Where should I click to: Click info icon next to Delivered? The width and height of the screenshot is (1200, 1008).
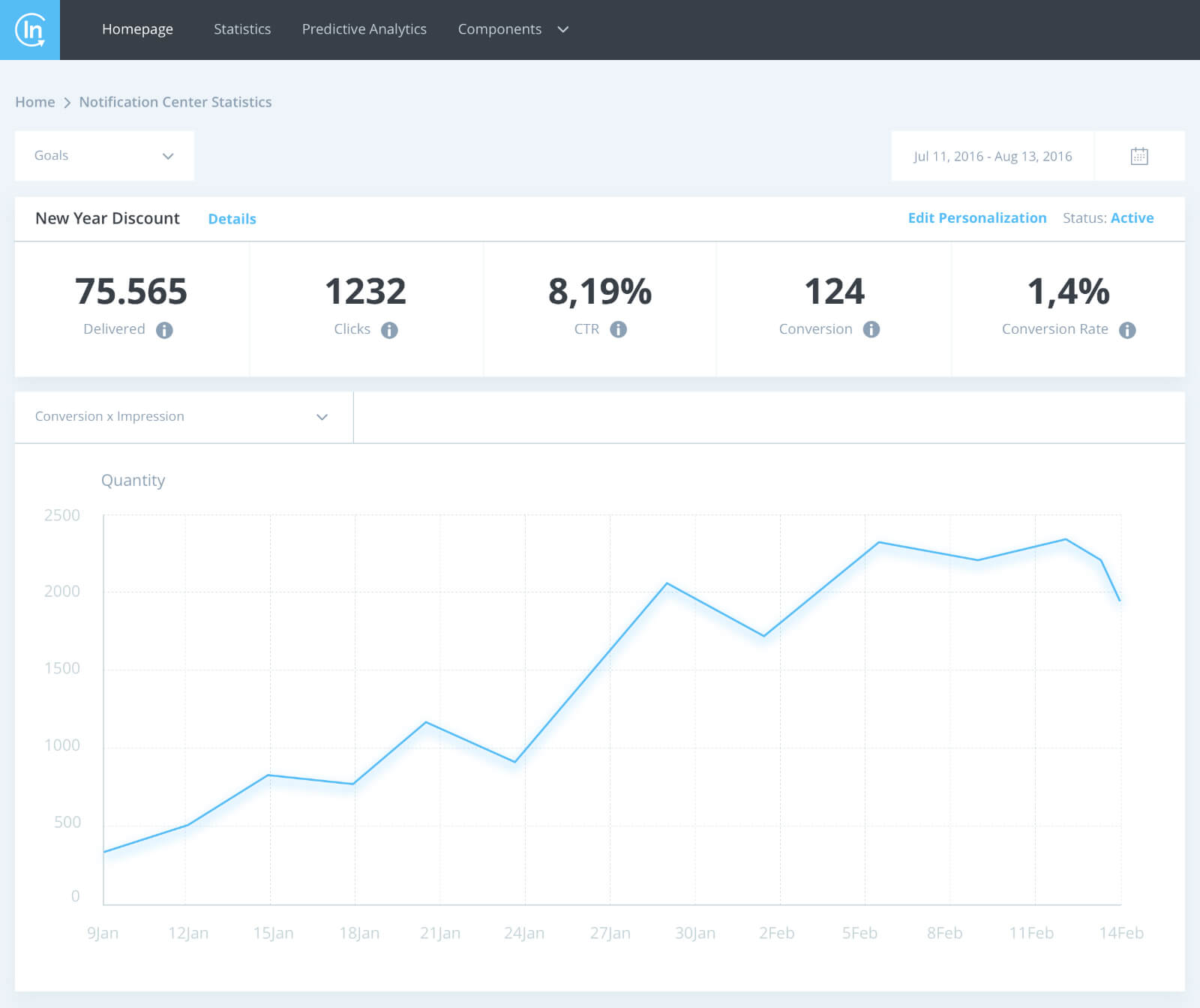[x=164, y=330]
